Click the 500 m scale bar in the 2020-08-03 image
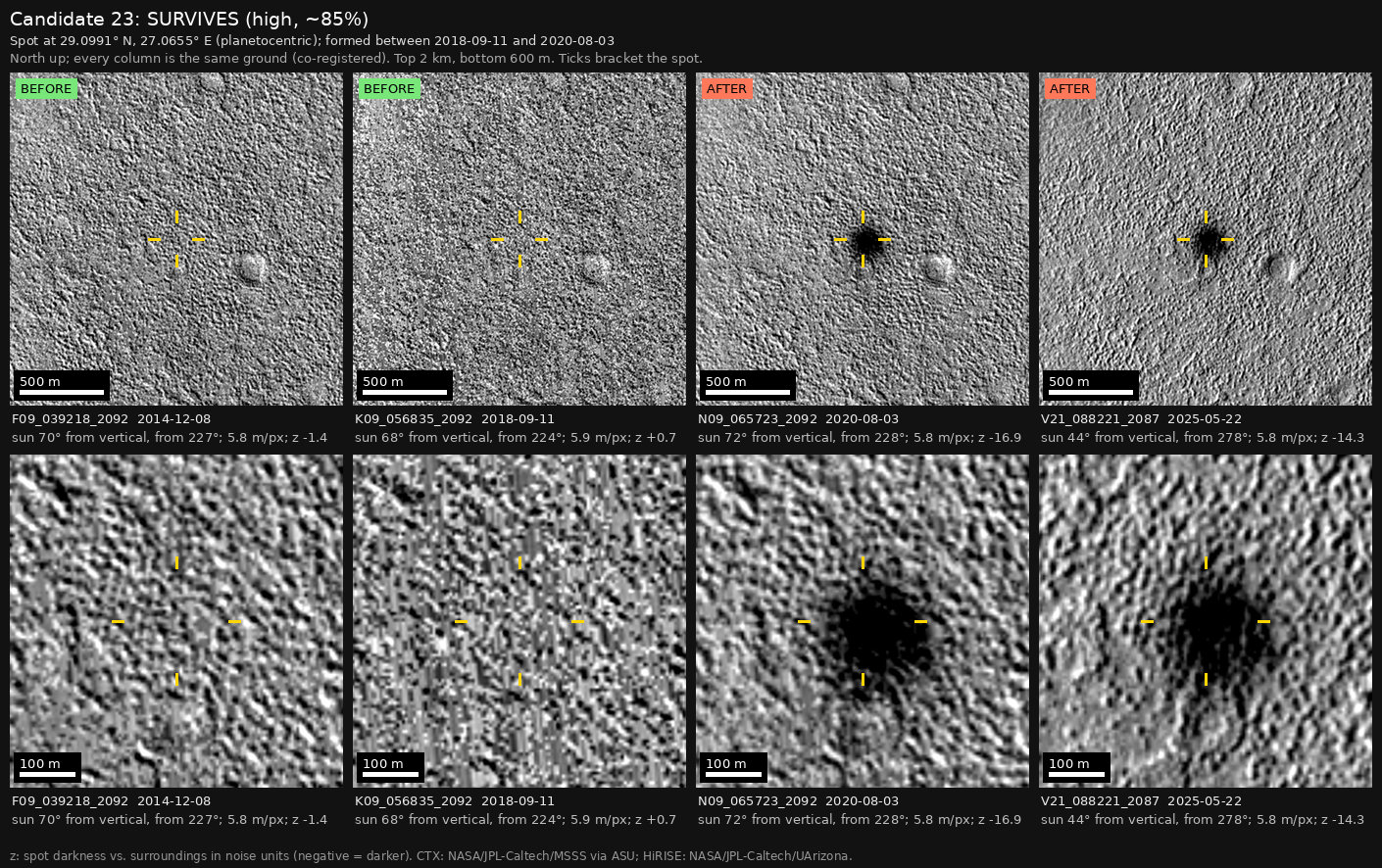The image size is (1382, 868). pos(748,386)
